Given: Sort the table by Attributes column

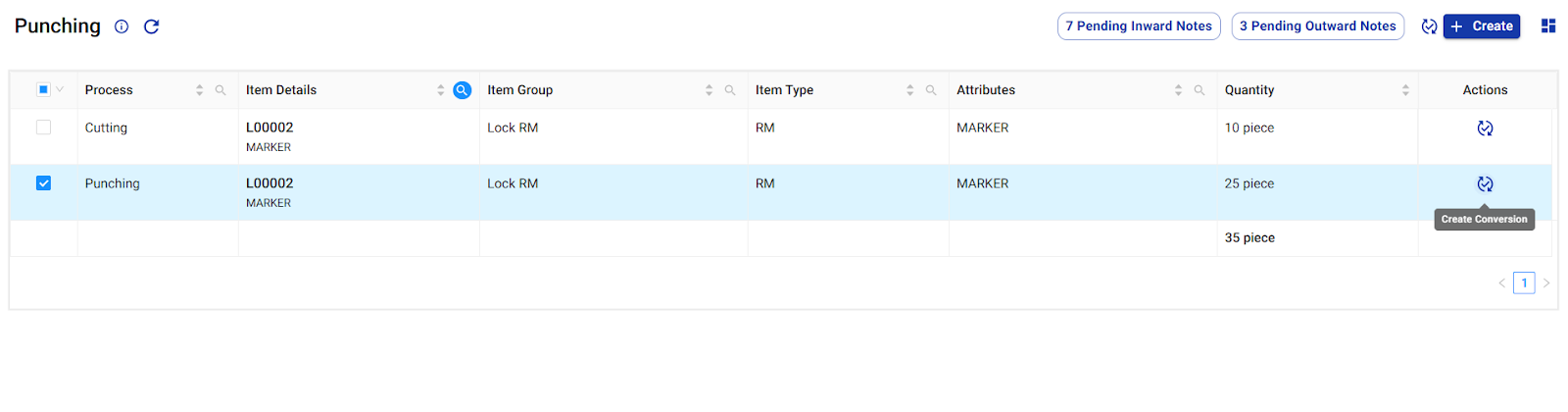Looking at the screenshot, I should click(x=1178, y=90).
